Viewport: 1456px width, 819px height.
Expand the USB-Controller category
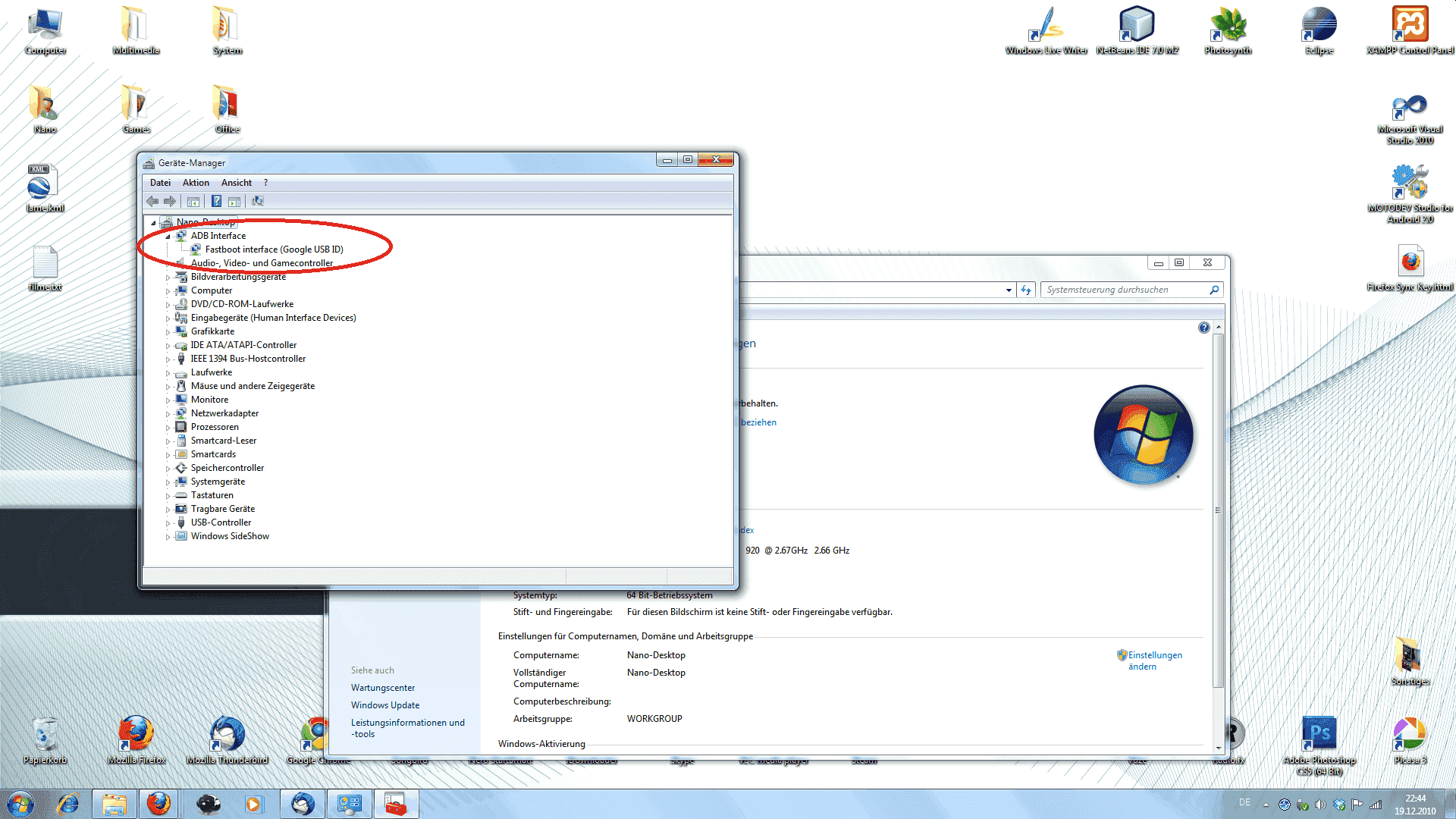point(168,523)
